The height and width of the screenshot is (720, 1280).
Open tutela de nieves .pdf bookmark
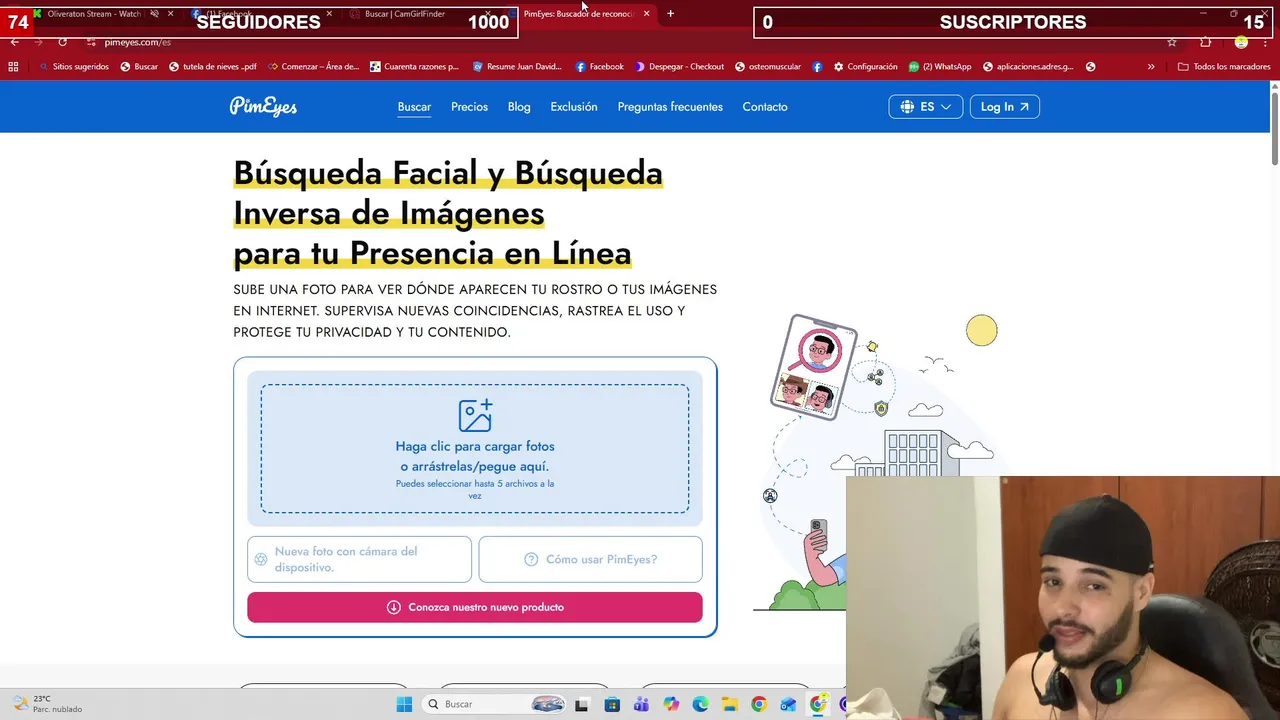point(213,66)
